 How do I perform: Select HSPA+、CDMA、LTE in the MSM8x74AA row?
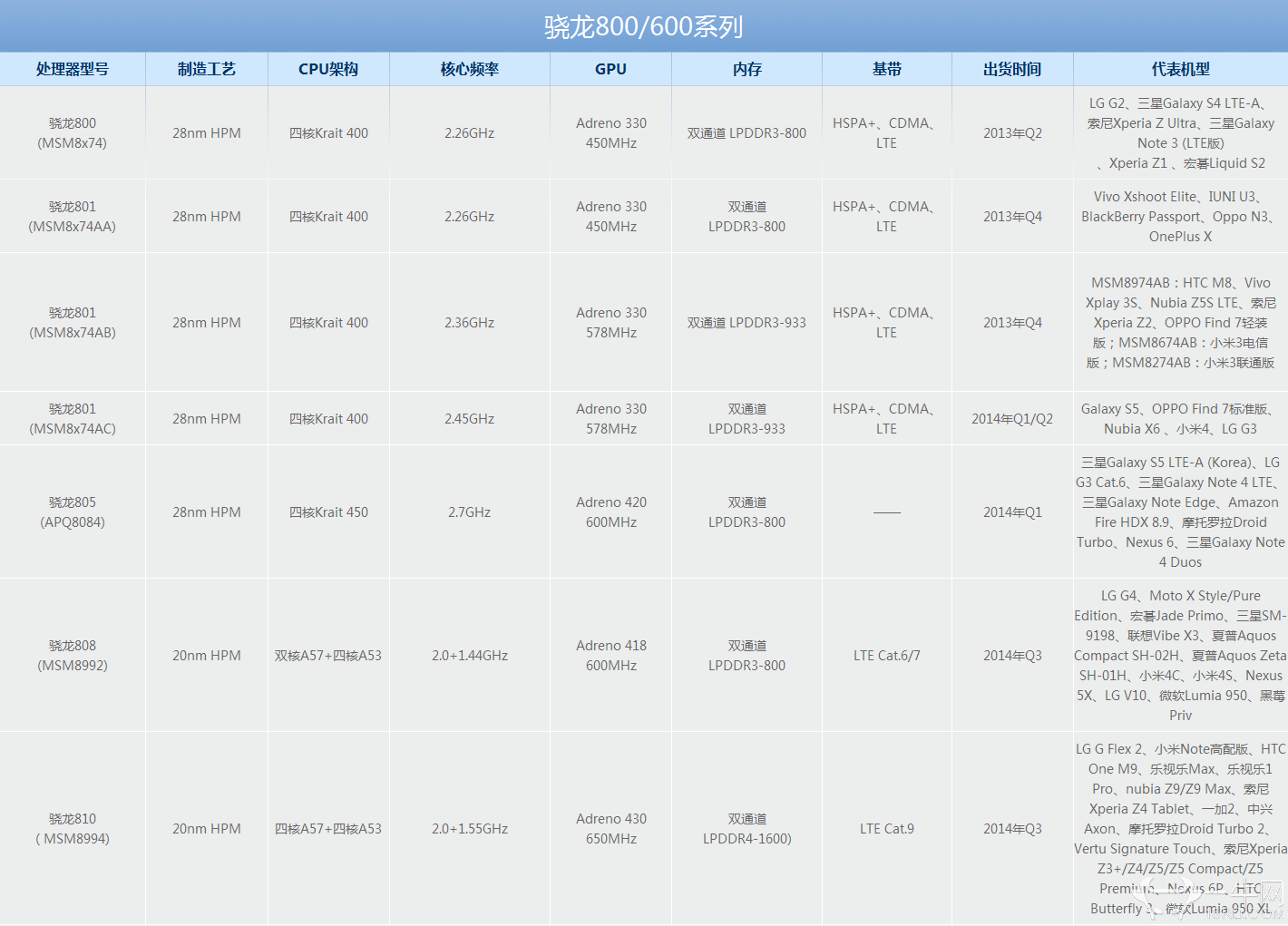tap(887, 217)
